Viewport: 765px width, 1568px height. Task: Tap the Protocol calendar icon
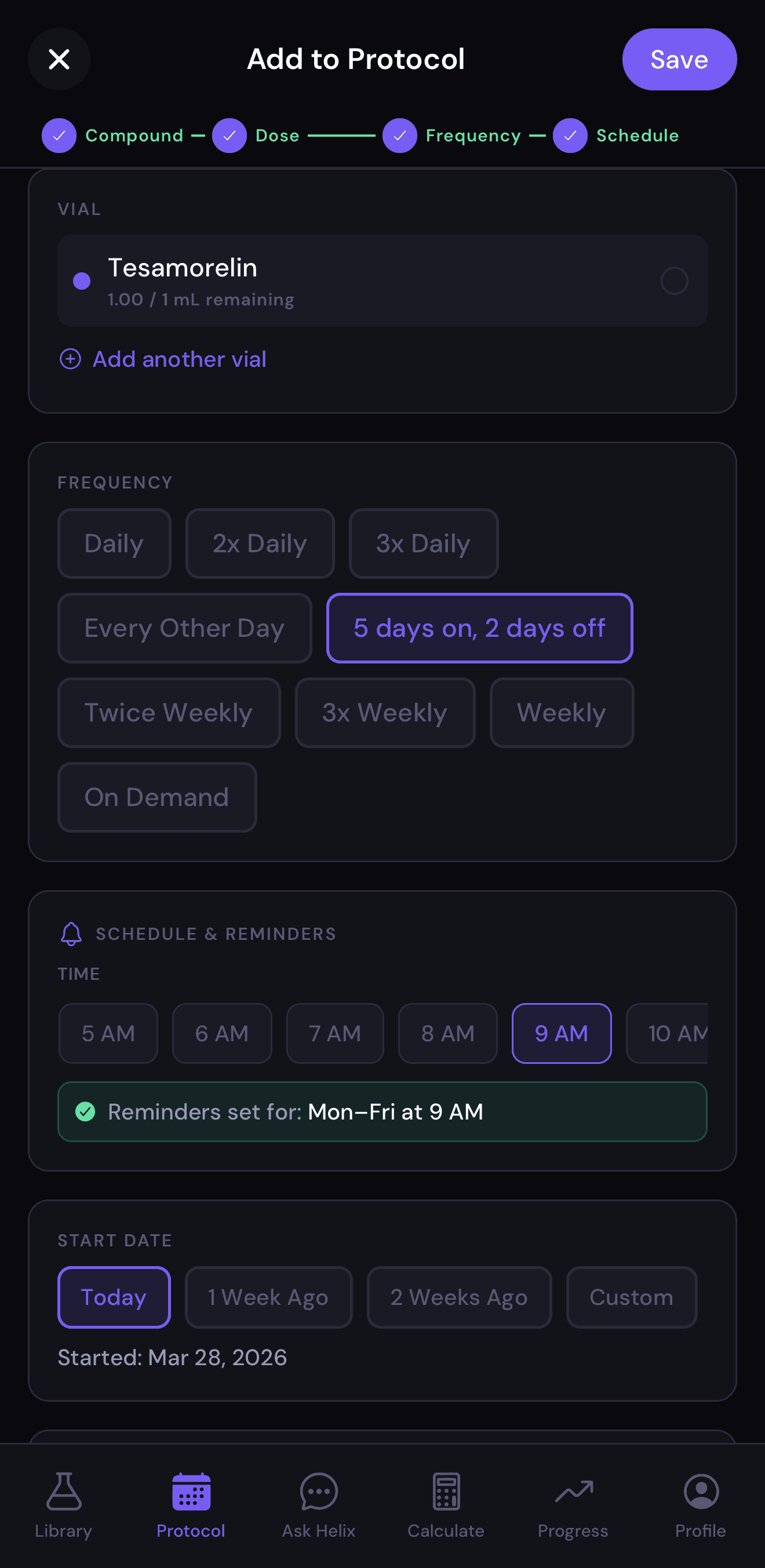coord(191,1492)
